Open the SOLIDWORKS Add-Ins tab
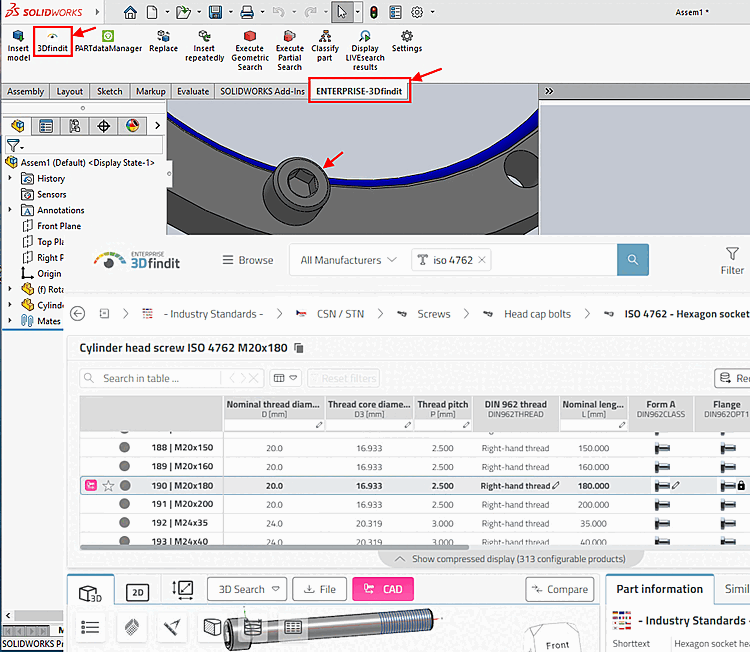750x652 pixels. point(262,91)
